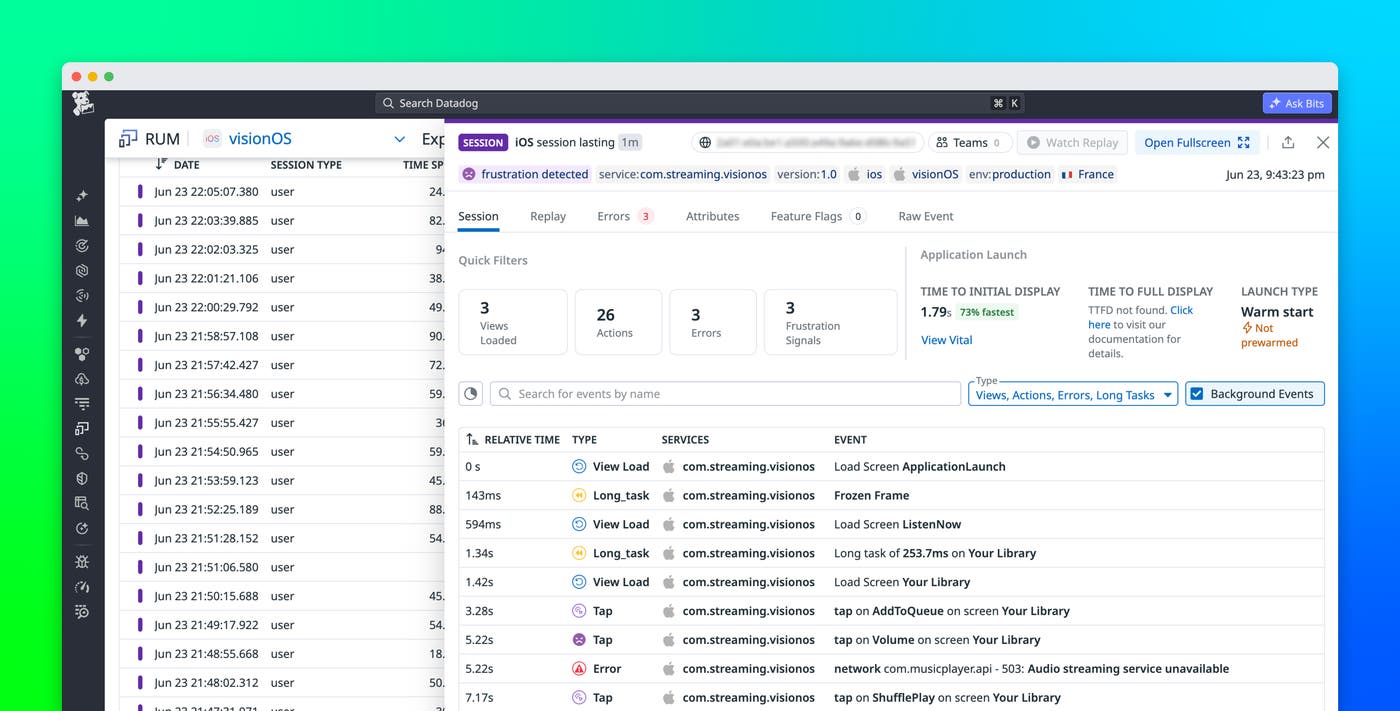Viewport: 1400px width, 711px height.
Task: Open the Teams dropdown button
Action: [970, 143]
